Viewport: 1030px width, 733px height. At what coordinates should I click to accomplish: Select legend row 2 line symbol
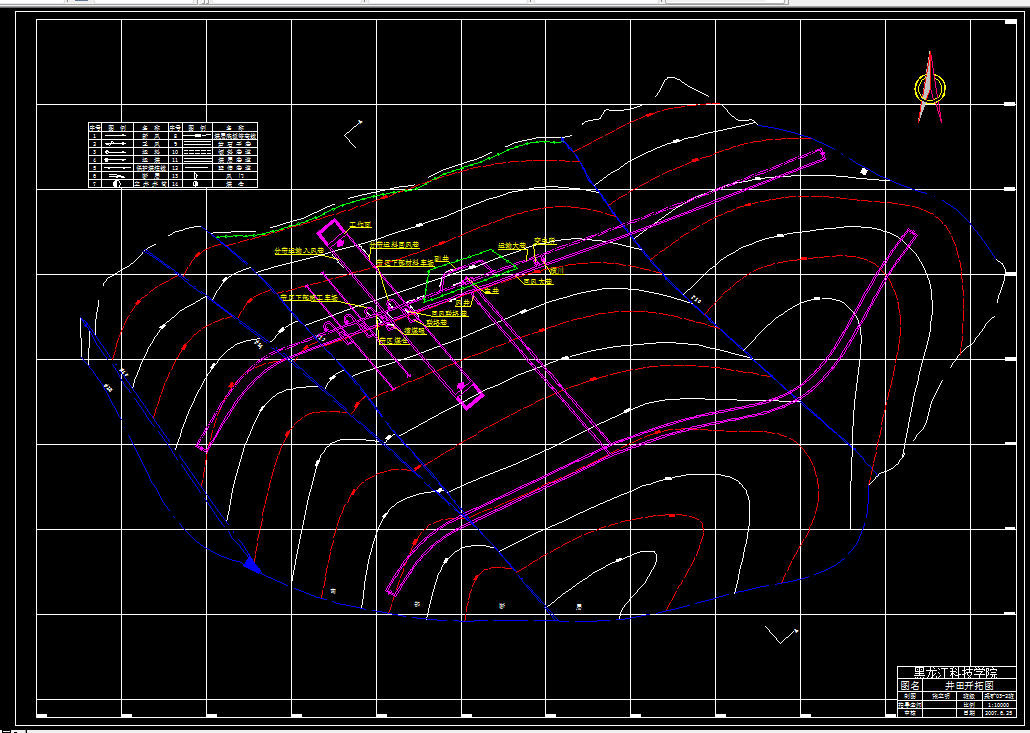tap(116, 144)
